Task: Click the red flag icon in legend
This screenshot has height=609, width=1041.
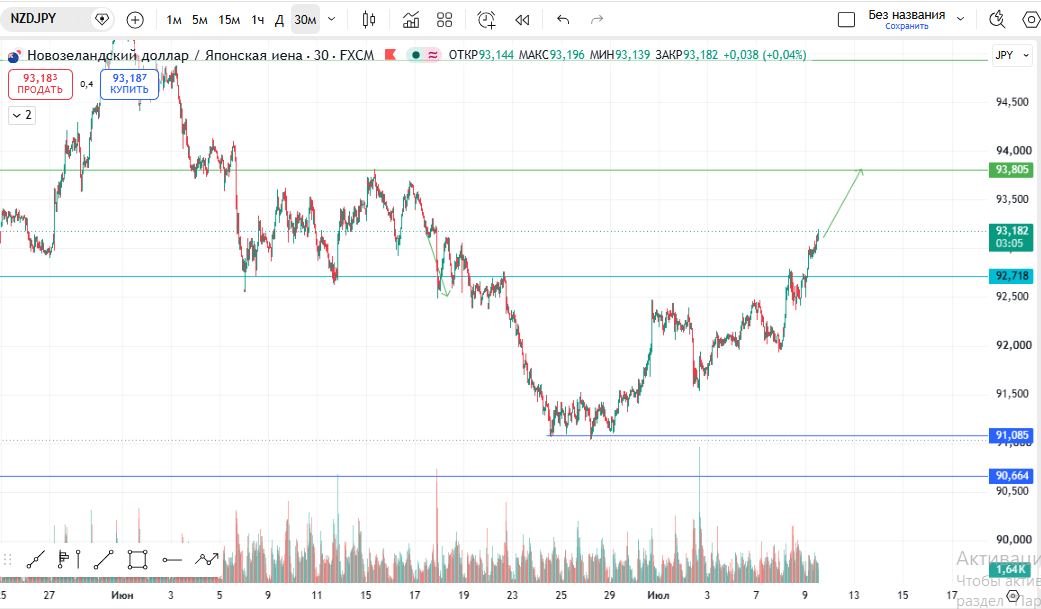Action: [x=390, y=54]
